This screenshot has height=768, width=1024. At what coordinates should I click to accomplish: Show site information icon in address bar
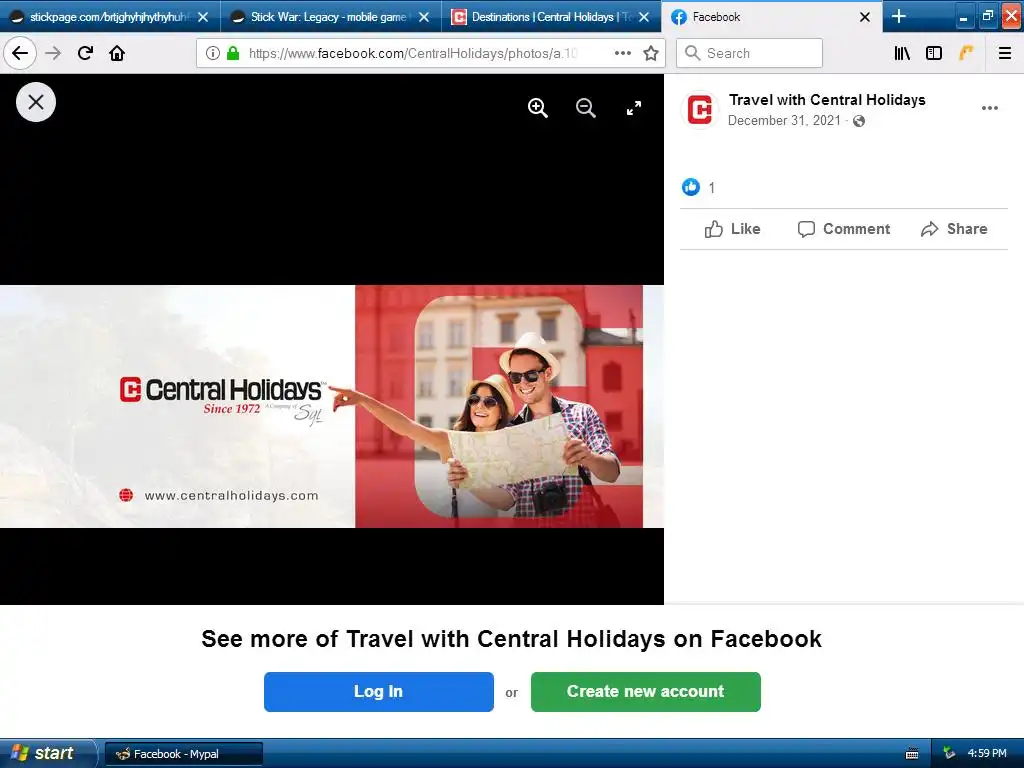[212, 53]
